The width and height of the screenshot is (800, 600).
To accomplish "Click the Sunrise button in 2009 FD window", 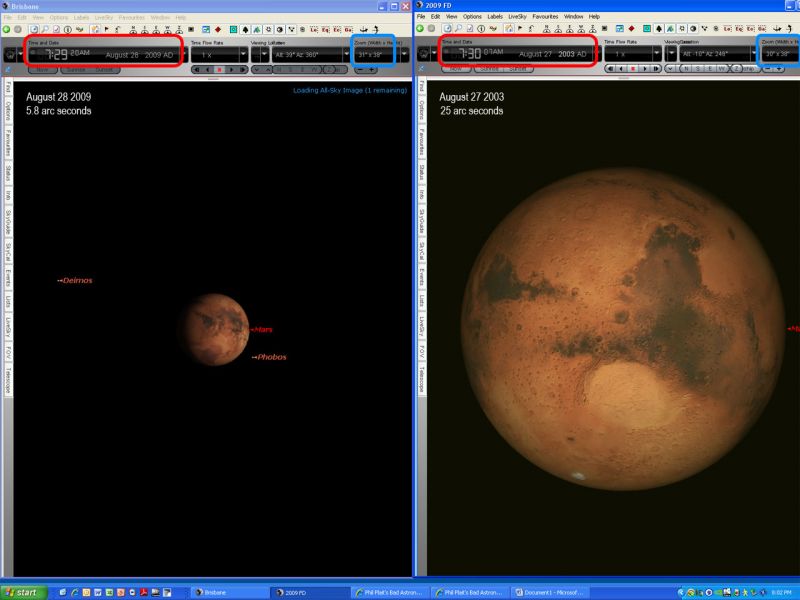I will pyautogui.click(x=489, y=69).
